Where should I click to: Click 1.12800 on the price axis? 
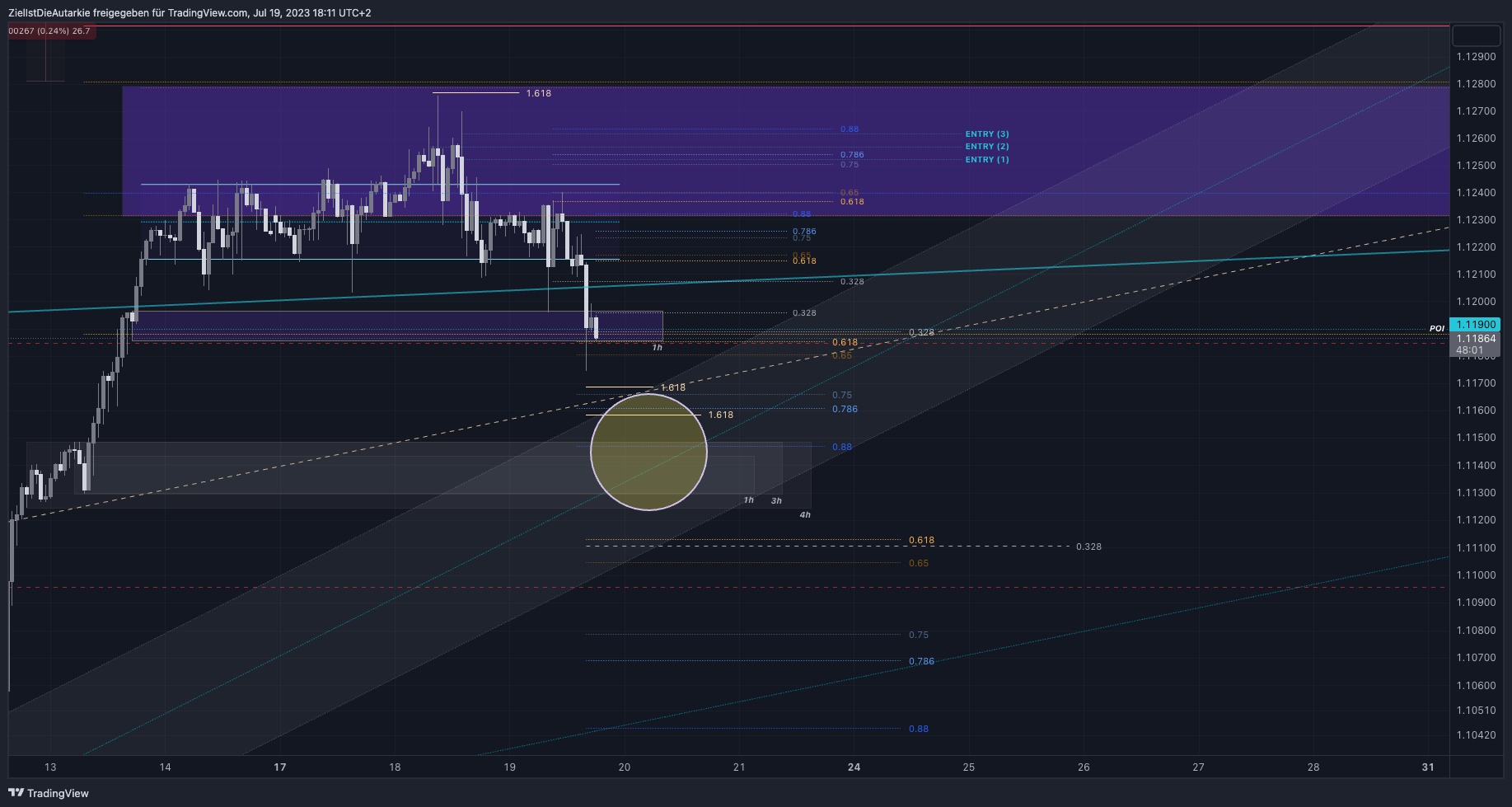tap(1476, 84)
